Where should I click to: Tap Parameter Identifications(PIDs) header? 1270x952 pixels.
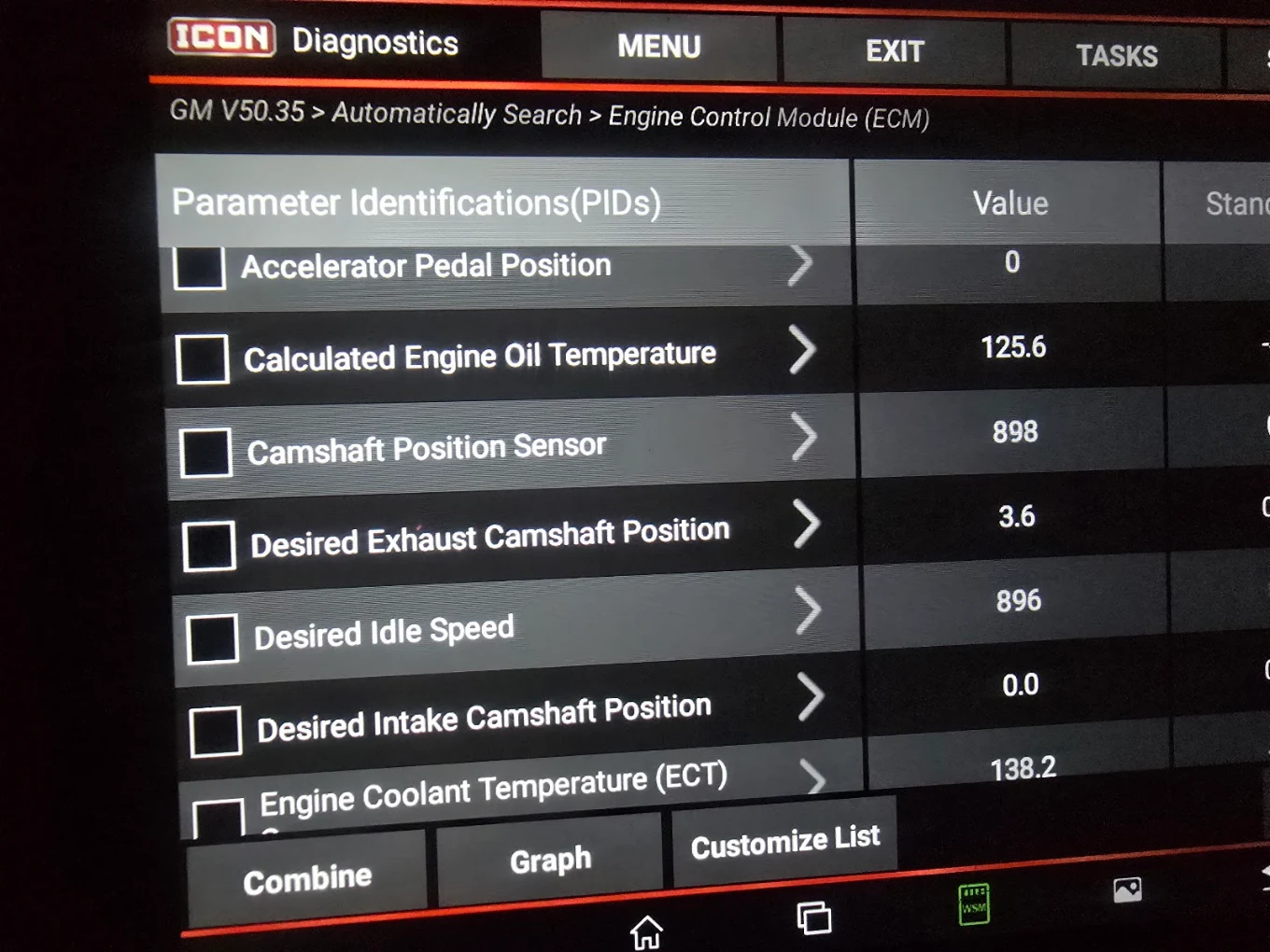(502, 202)
